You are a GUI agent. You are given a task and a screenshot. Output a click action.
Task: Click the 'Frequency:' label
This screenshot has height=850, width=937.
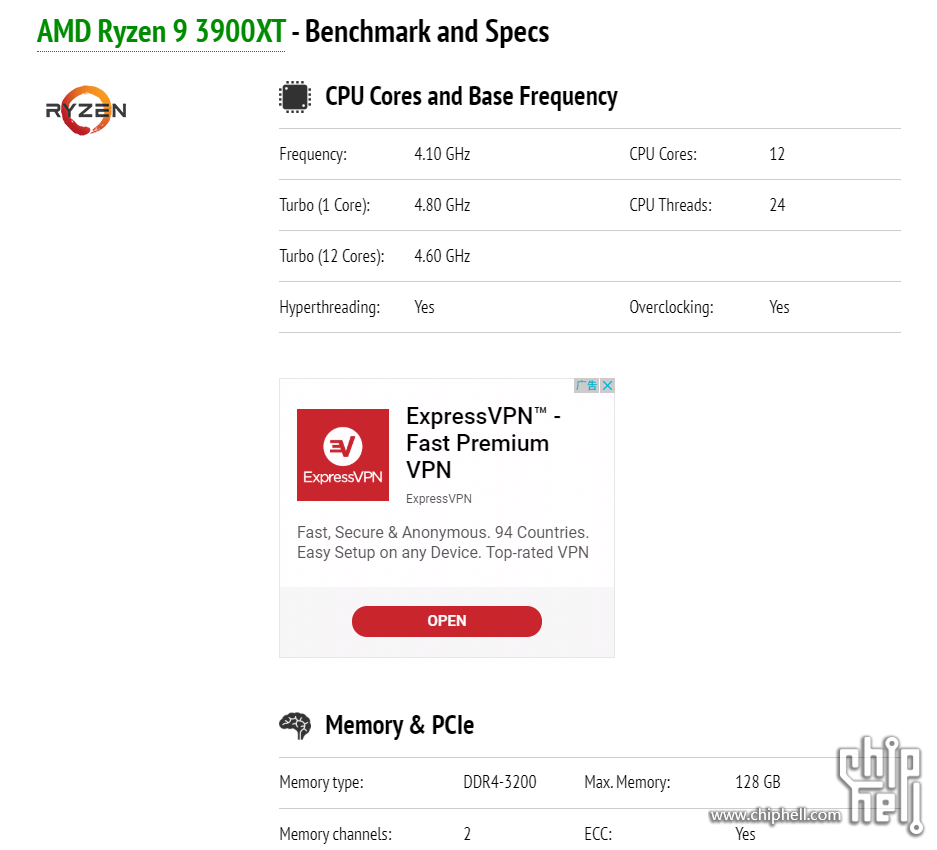point(313,154)
